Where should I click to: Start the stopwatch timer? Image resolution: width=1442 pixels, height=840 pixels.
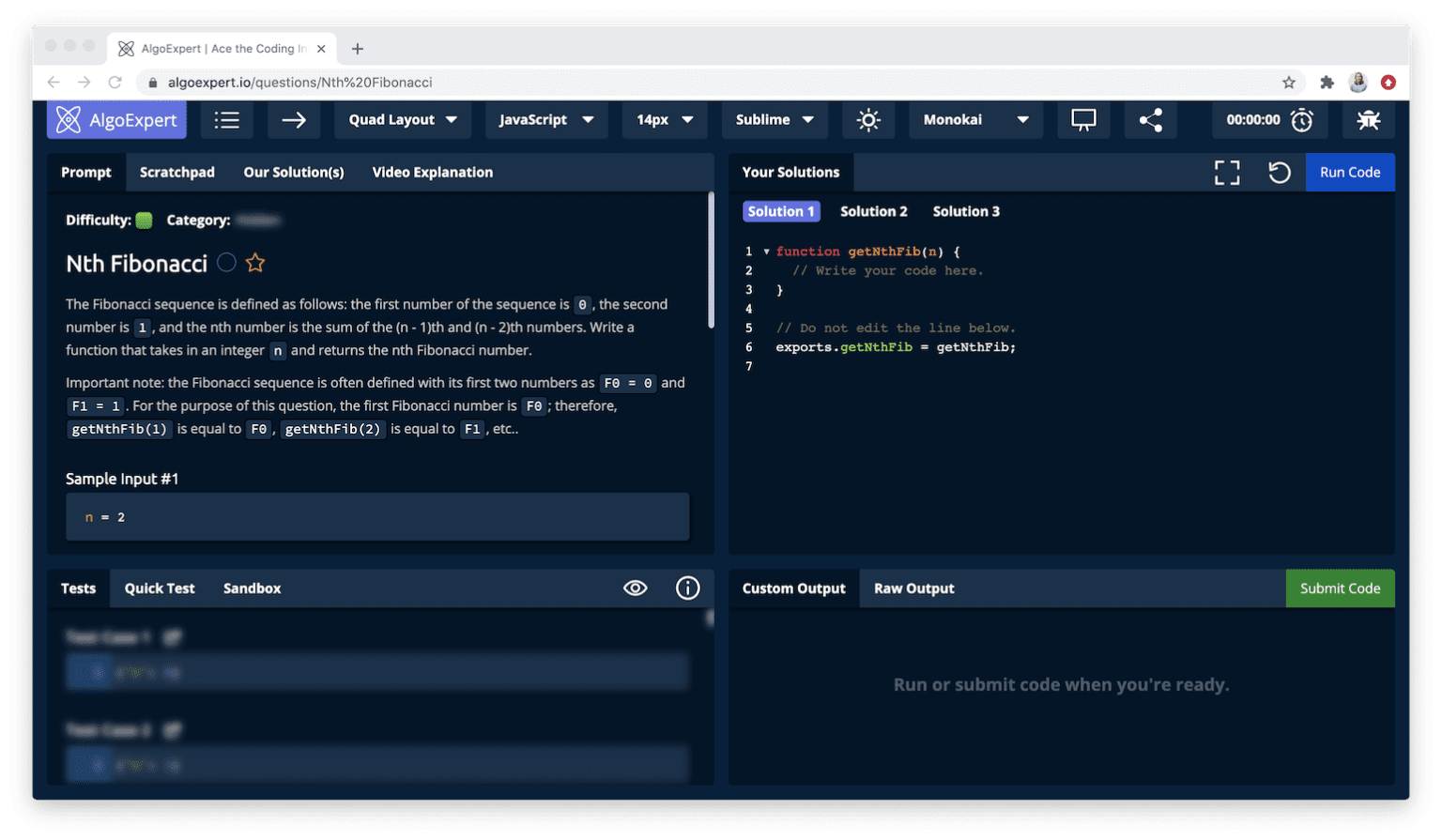pos(1301,120)
